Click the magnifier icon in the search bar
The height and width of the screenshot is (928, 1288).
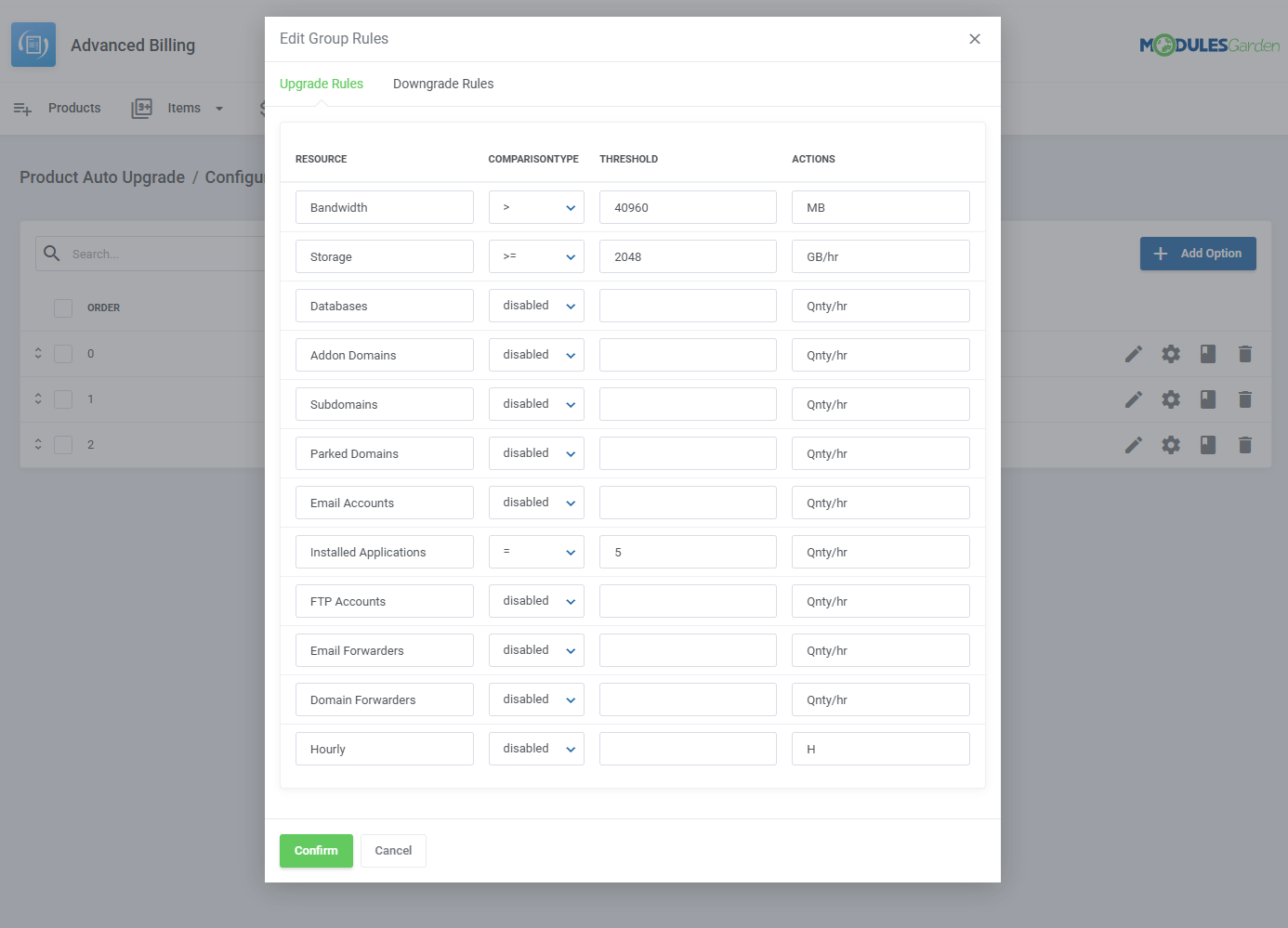coord(51,252)
